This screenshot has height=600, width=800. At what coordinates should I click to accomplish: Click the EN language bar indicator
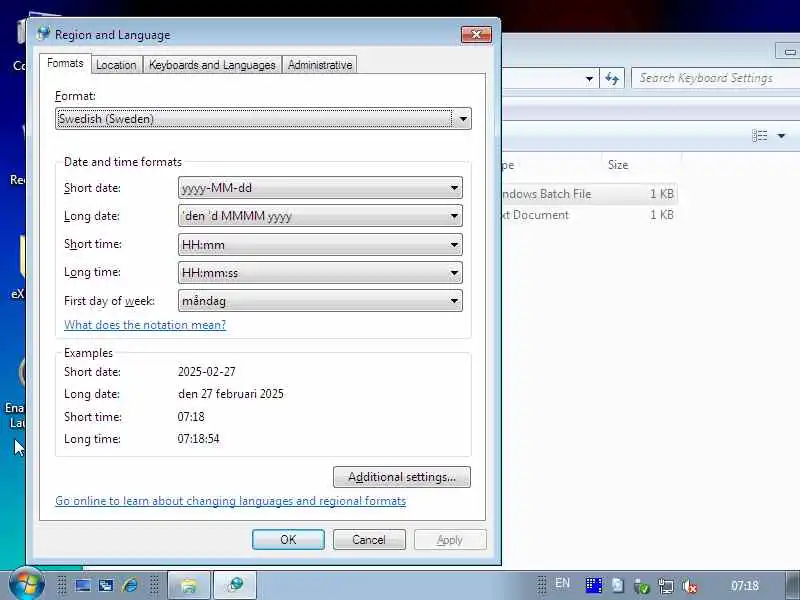562,583
